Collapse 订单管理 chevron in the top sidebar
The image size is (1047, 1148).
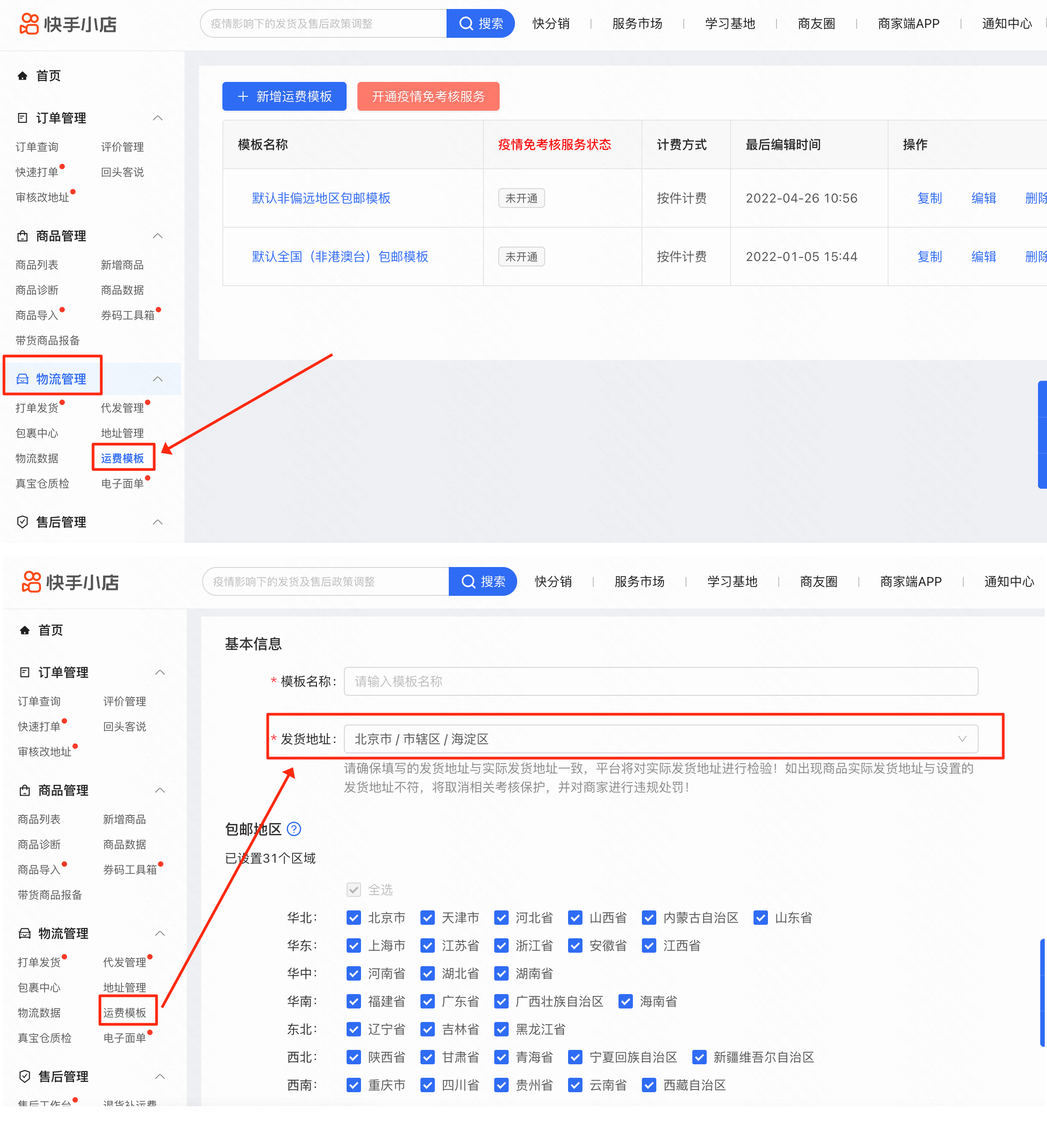tap(158, 118)
